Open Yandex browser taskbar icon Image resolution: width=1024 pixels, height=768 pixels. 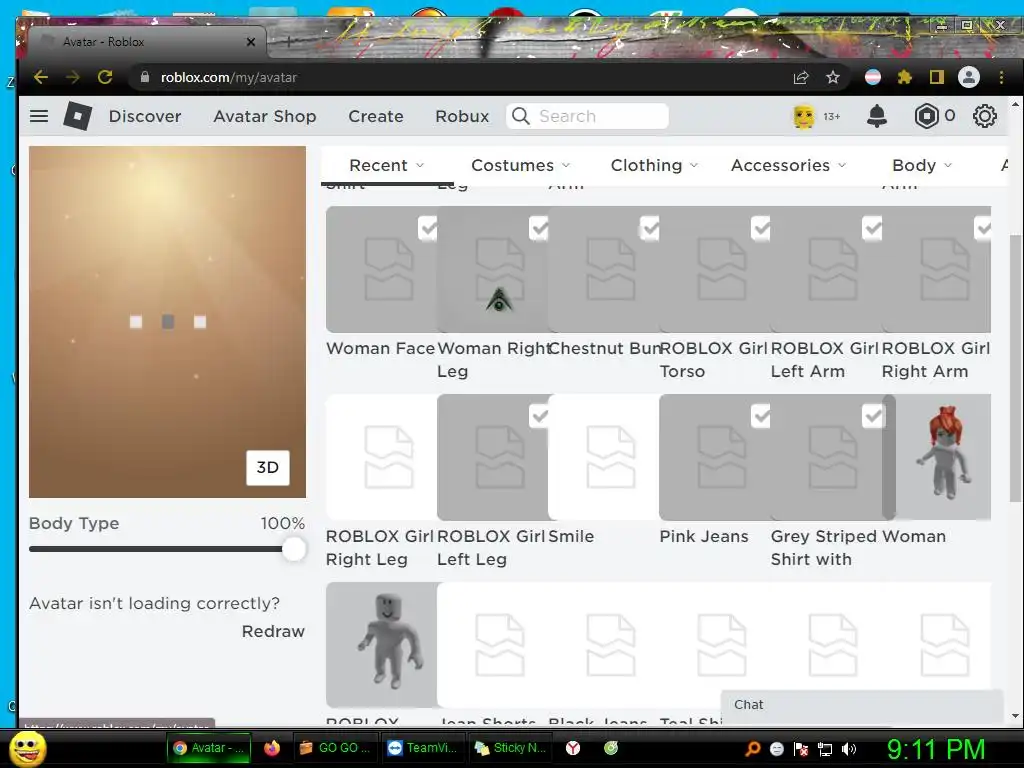573,748
